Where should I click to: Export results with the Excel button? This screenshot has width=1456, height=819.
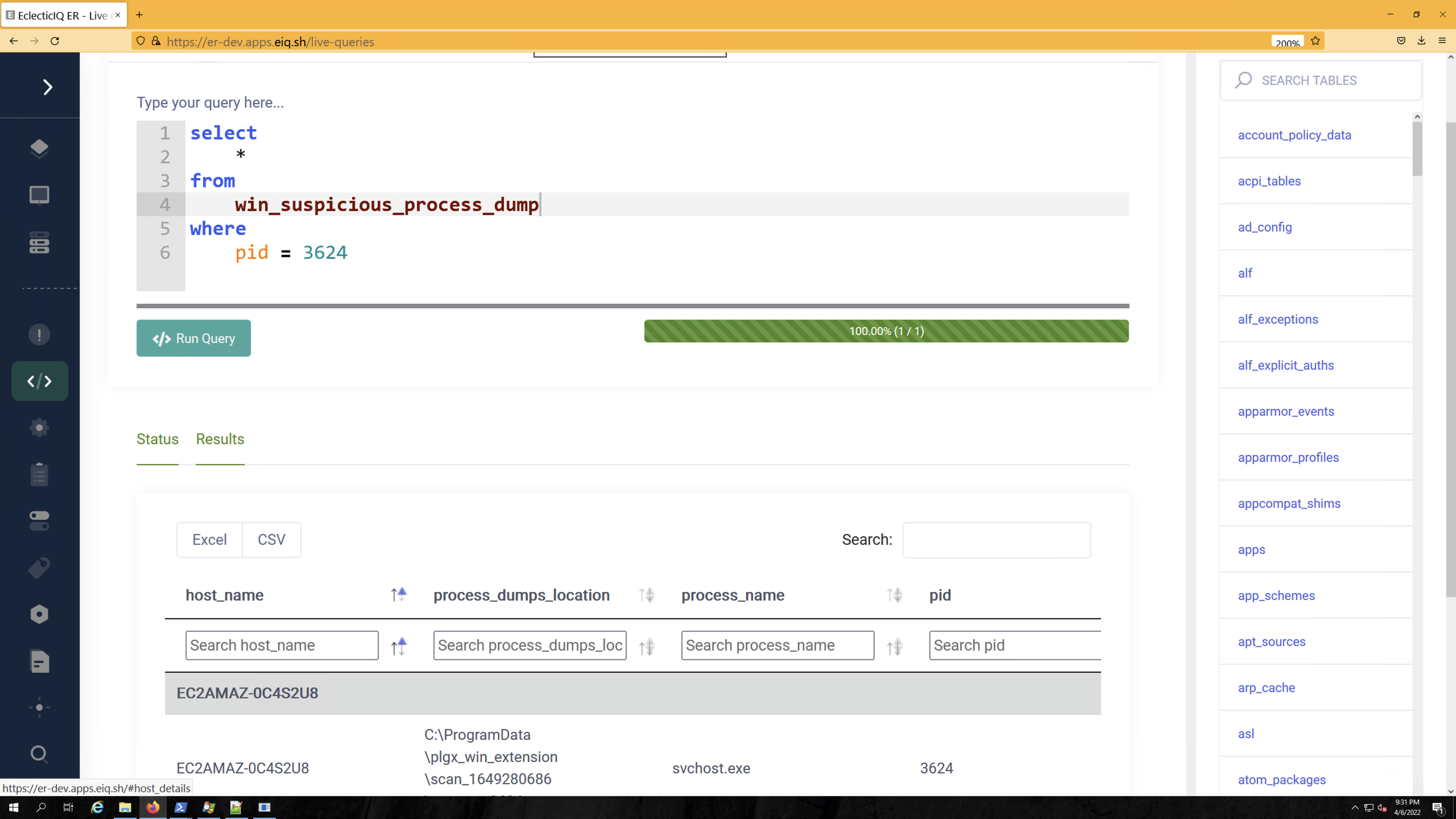[x=209, y=540]
